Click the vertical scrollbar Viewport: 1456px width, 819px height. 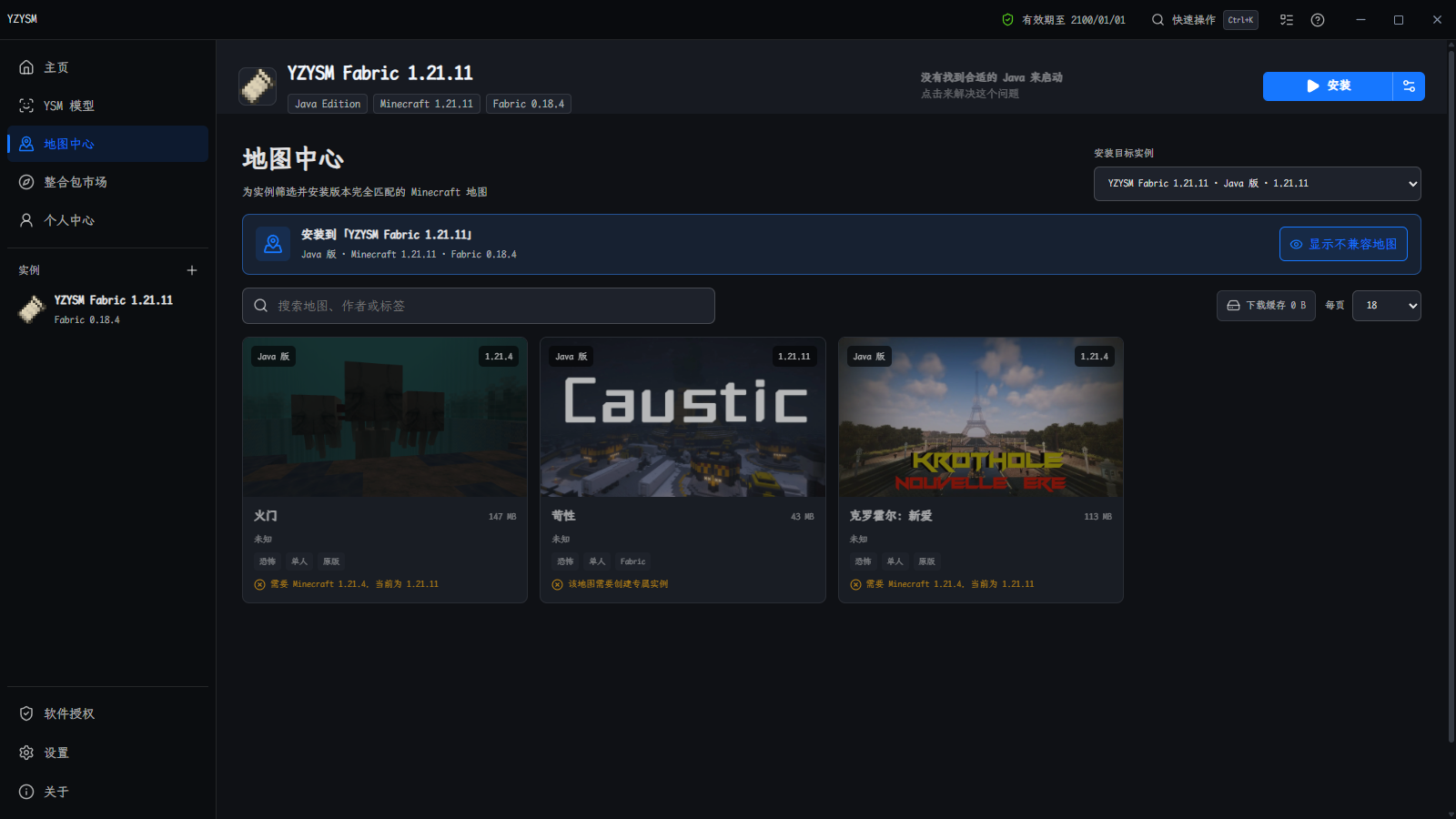click(1451, 396)
